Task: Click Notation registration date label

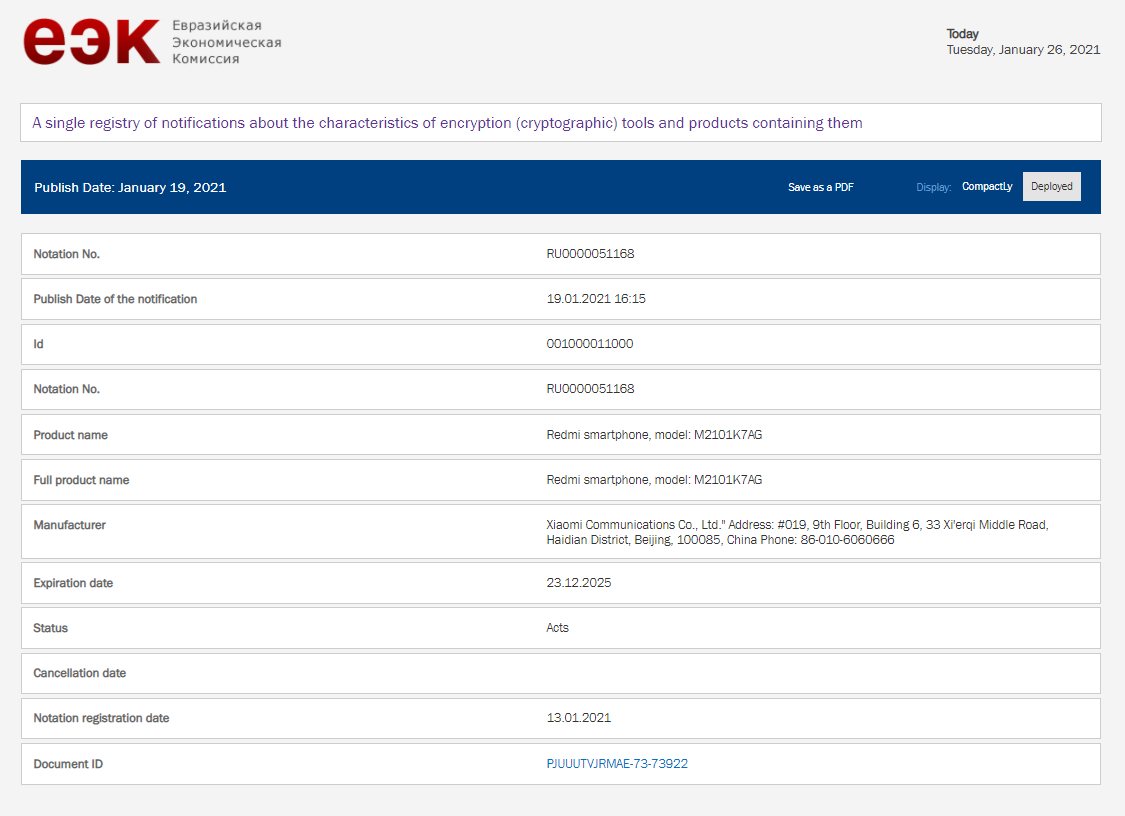Action: tap(101, 718)
